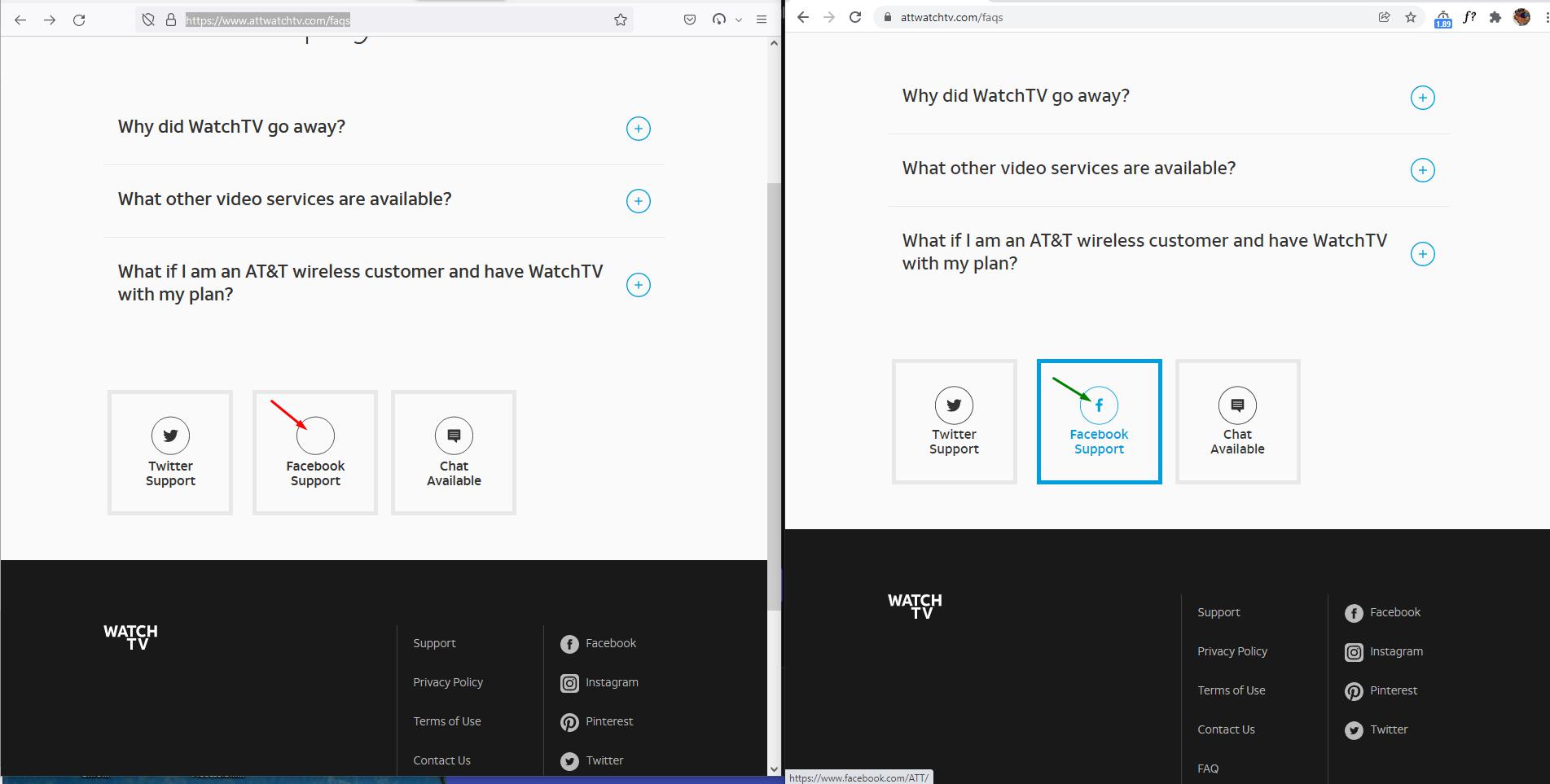Open Privacy Policy link in left footer

point(448,682)
